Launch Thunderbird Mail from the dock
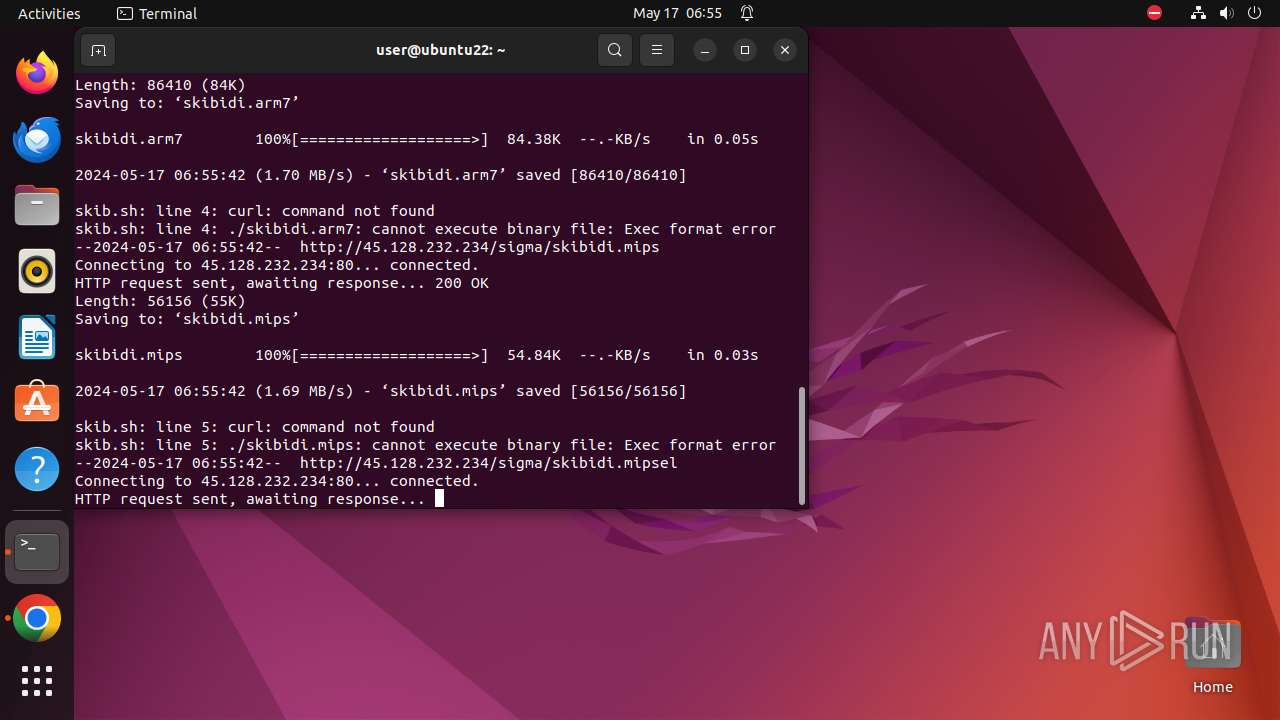The image size is (1280, 720). point(37,139)
